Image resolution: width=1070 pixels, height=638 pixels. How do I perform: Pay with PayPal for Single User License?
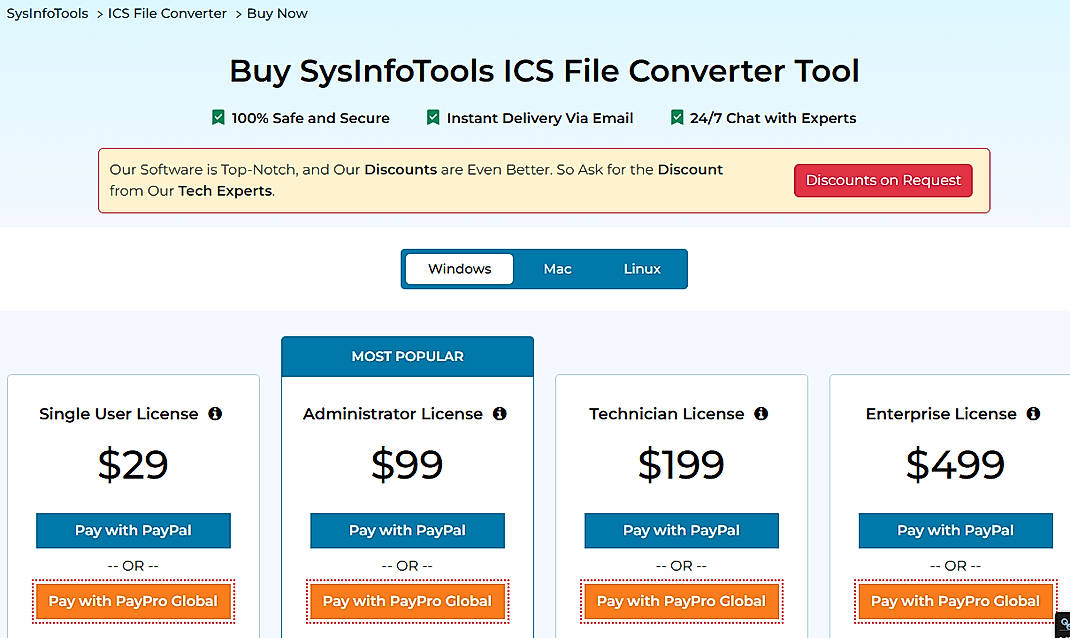coord(133,530)
